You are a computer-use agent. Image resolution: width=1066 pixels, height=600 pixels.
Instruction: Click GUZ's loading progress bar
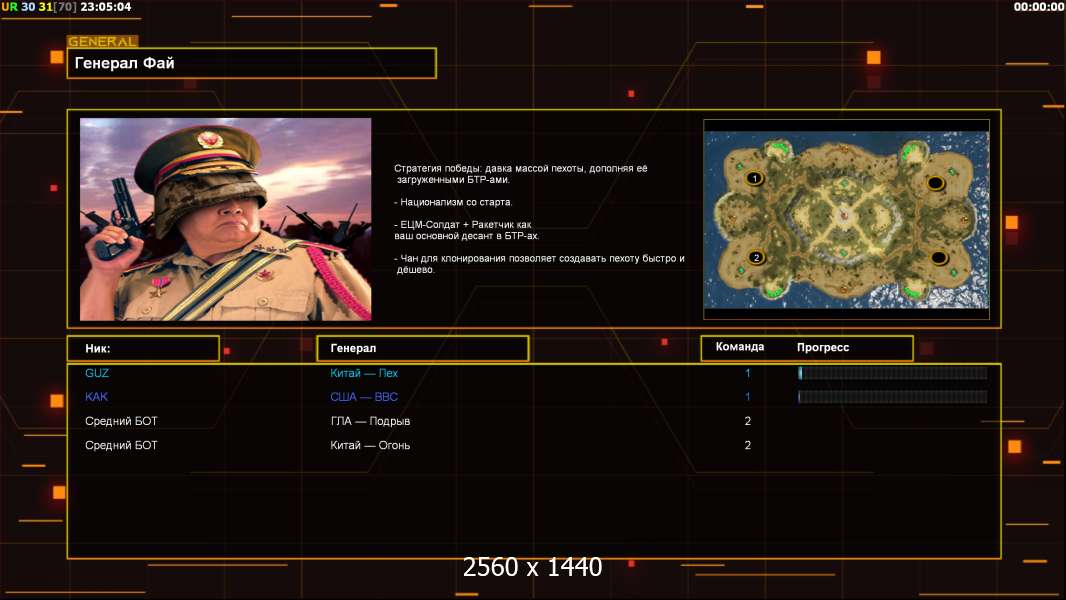(892, 373)
